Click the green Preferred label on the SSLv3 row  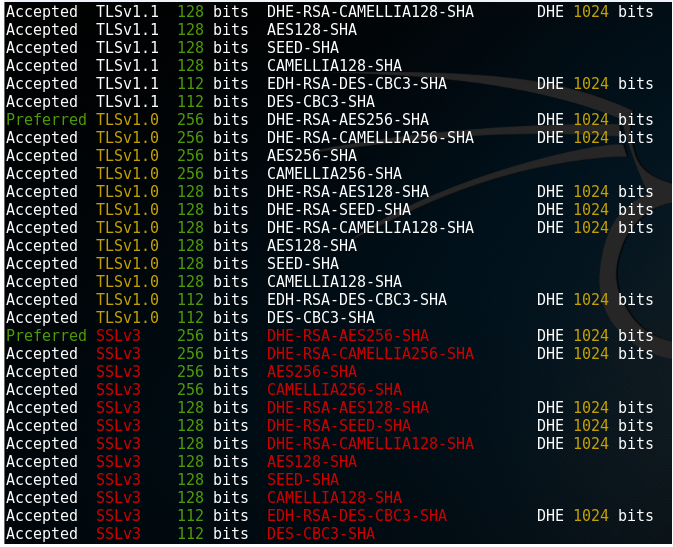(46, 336)
